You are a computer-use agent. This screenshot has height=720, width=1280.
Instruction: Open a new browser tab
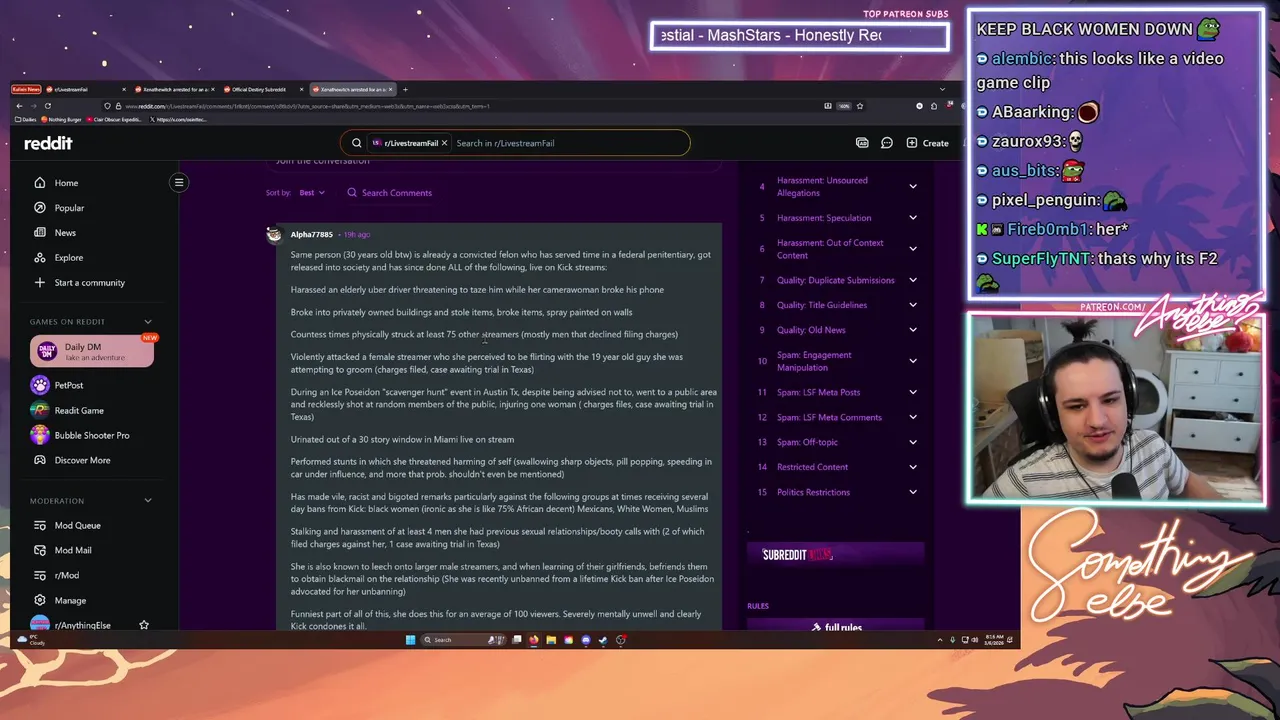[405, 89]
